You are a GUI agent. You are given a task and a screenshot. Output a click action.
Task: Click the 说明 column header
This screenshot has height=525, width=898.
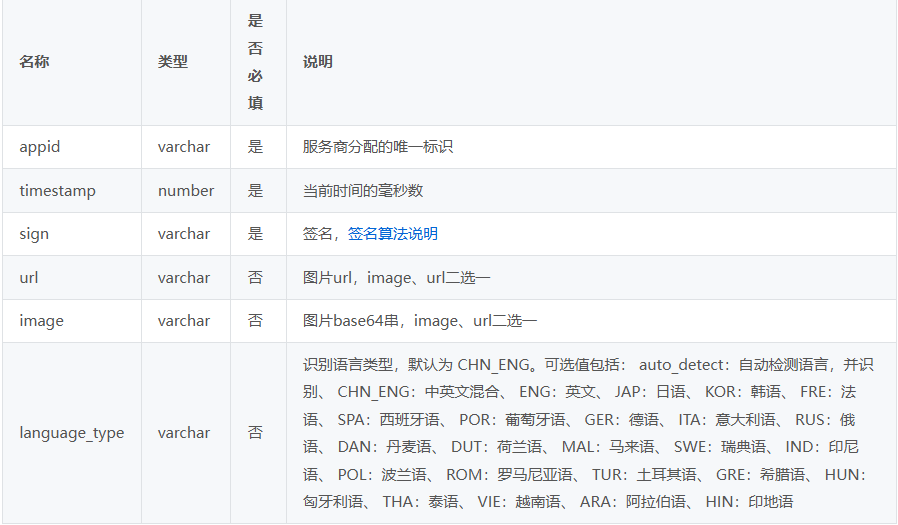click(x=318, y=62)
